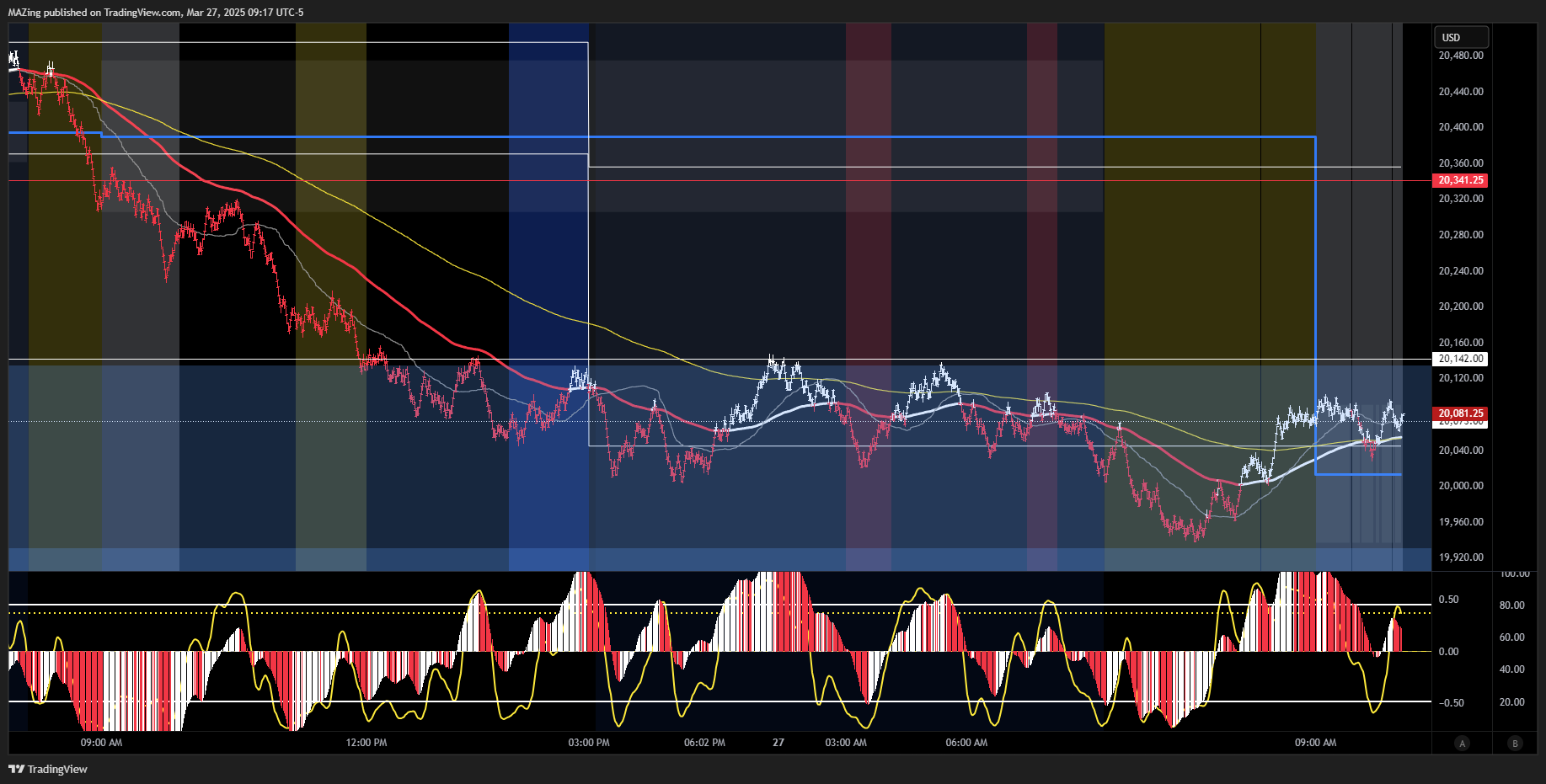Click the 0.00 oscillator scale value
Viewport: 1546px width, 784px height.
pyautogui.click(x=1448, y=652)
